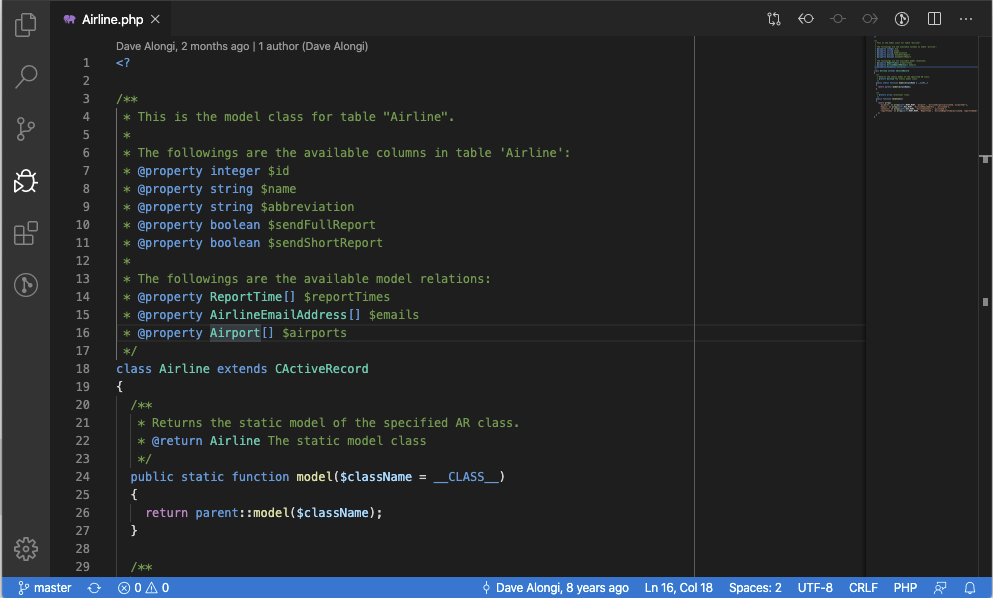Click the code lens authors line above code
This screenshot has height=598, width=993.
[242, 46]
